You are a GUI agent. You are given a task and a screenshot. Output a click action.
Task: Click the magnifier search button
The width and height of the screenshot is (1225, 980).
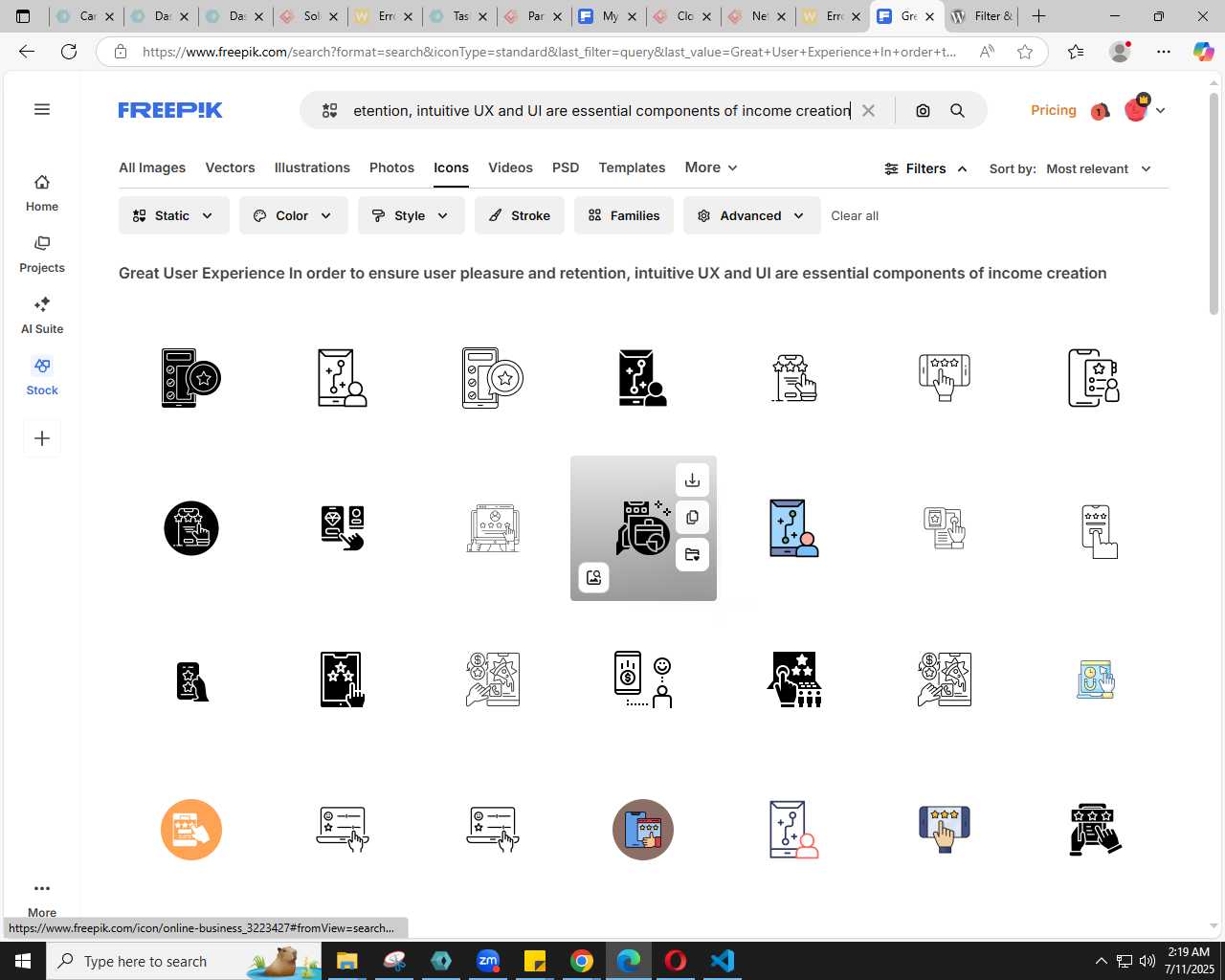click(957, 111)
